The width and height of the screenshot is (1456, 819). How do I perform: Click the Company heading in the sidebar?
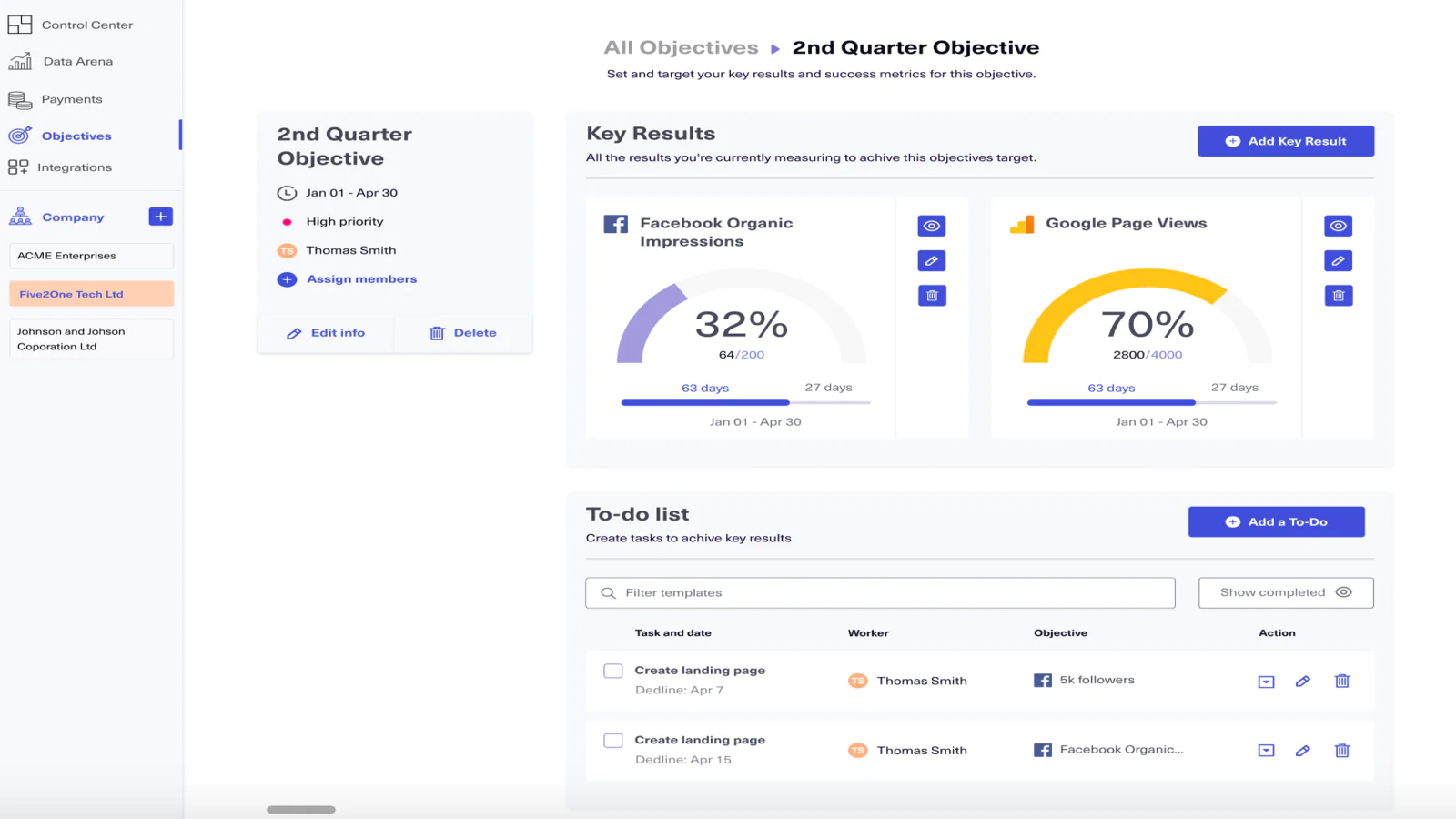pyautogui.click(x=73, y=217)
